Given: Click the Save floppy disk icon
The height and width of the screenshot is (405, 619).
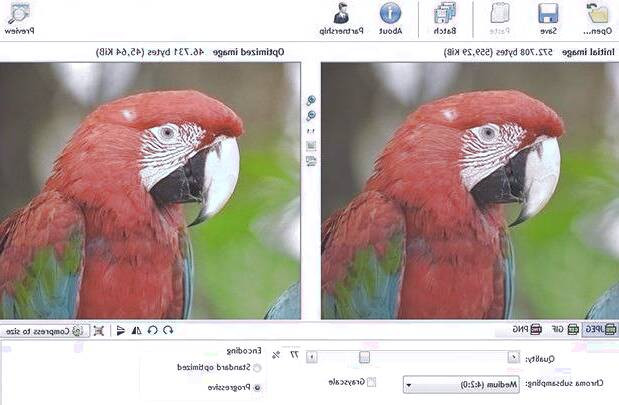Looking at the screenshot, I should [x=548, y=13].
